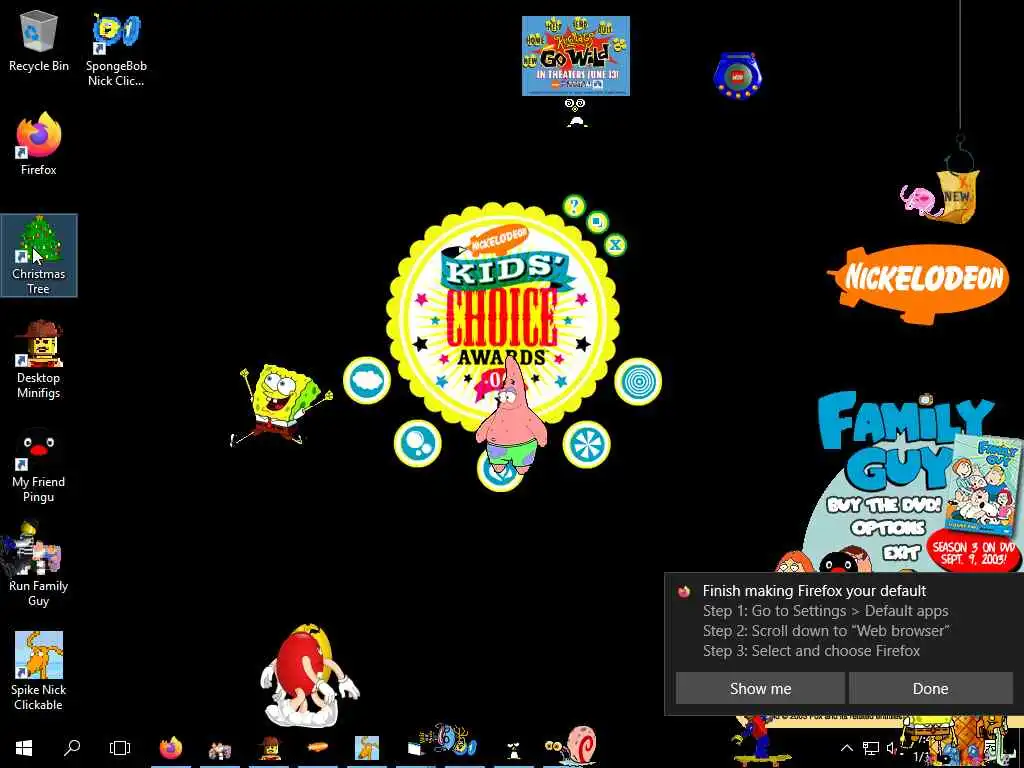The image size is (1024, 768).
Task: Show hidden system tray icons chevron
Action: click(846, 748)
